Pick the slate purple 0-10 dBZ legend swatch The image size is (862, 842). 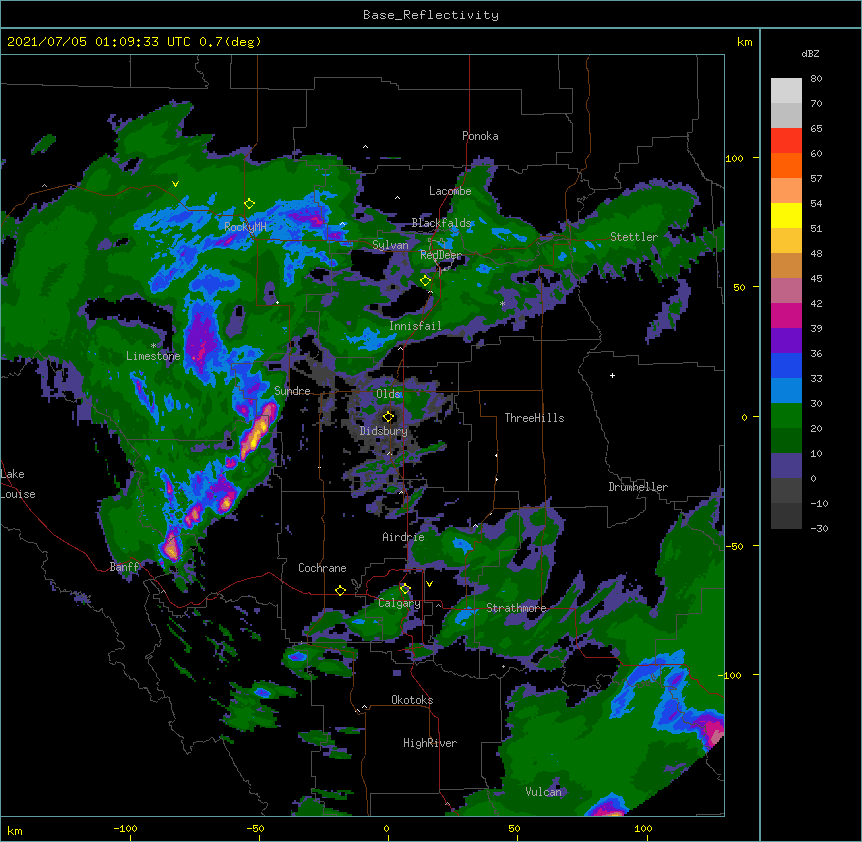click(x=786, y=466)
